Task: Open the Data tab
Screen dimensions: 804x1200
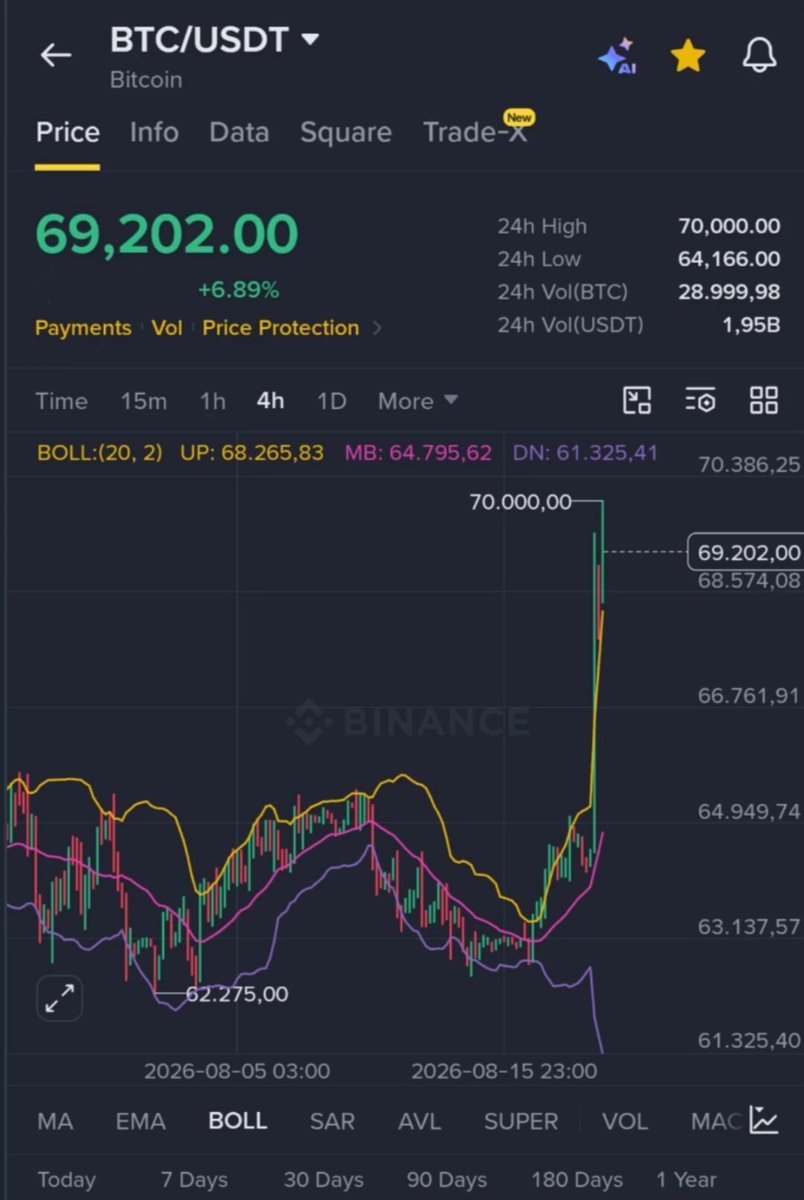Action: tap(239, 133)
